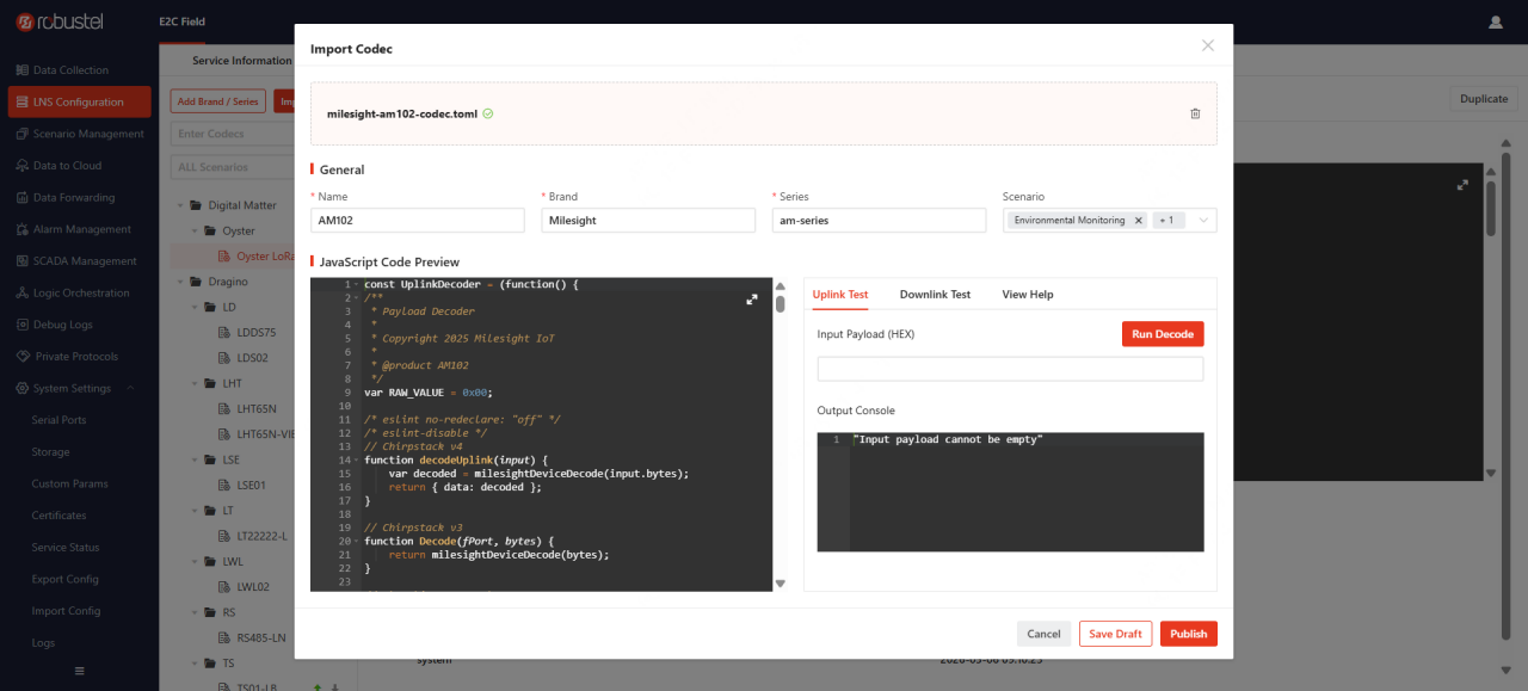Viewport: 1528px width, 692px height.
Task: Select the Service Information tab
Action: 241,60
